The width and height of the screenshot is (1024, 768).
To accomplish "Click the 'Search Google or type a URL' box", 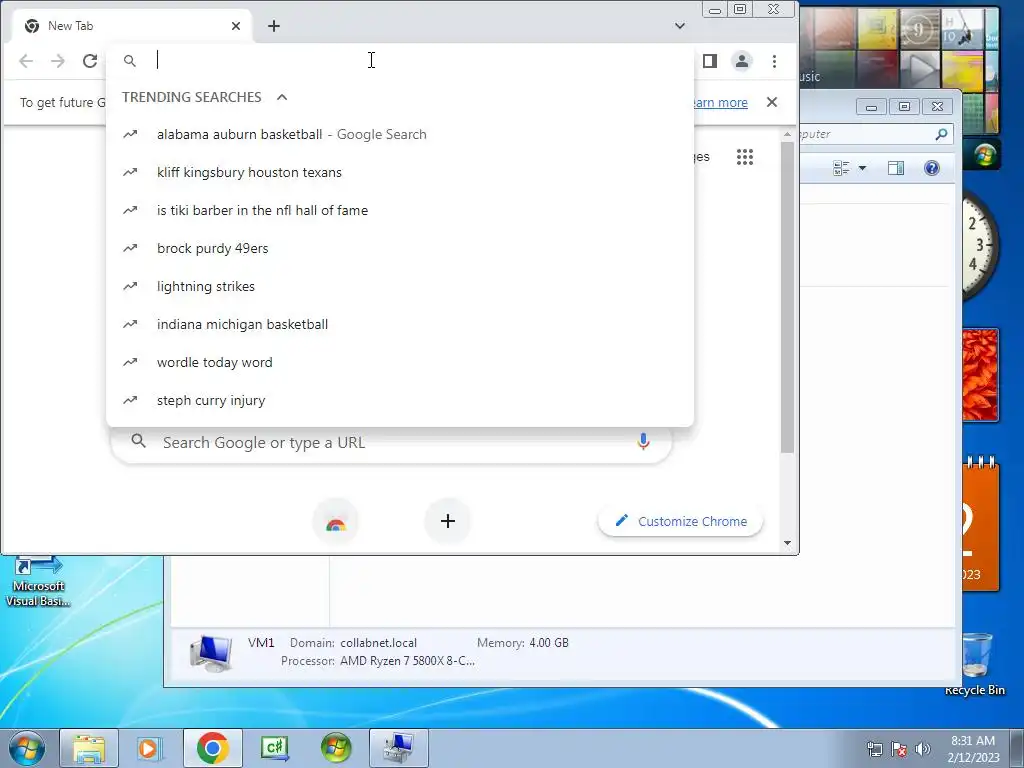I will [x=392, y=443].
